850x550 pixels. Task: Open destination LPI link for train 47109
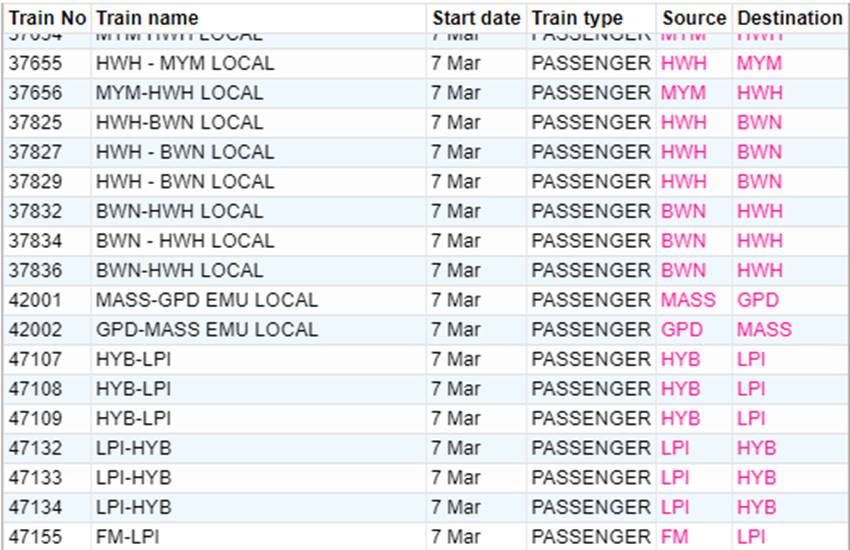[x=750, y=418]
